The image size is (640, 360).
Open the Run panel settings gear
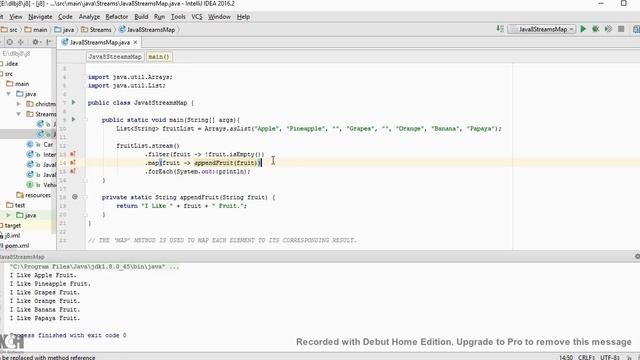(x=637, y=256)
